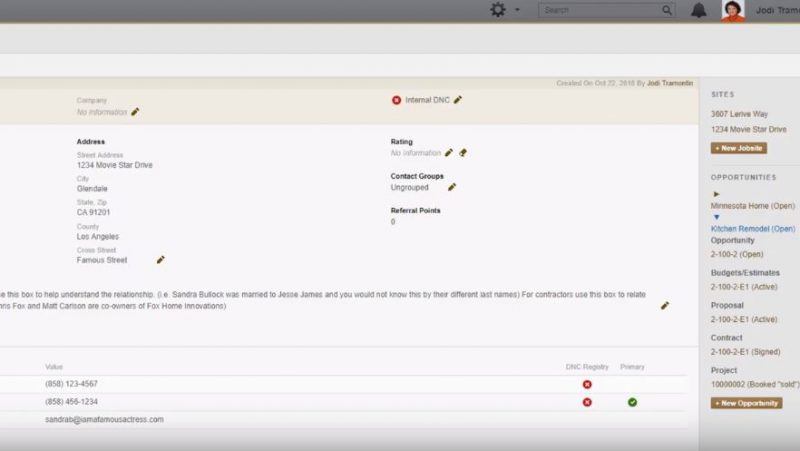Click the pin icon next to Rating
This screenshot has width=800, height=451.
(463, 153)
